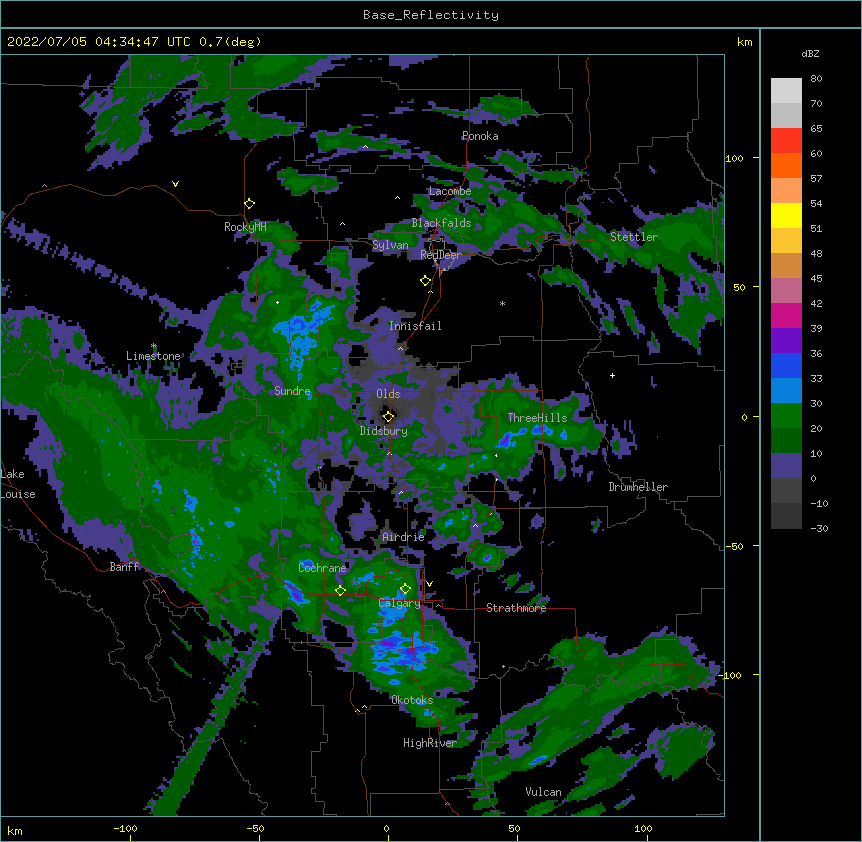Click the RedDeer city label

(x=441, y=255)
